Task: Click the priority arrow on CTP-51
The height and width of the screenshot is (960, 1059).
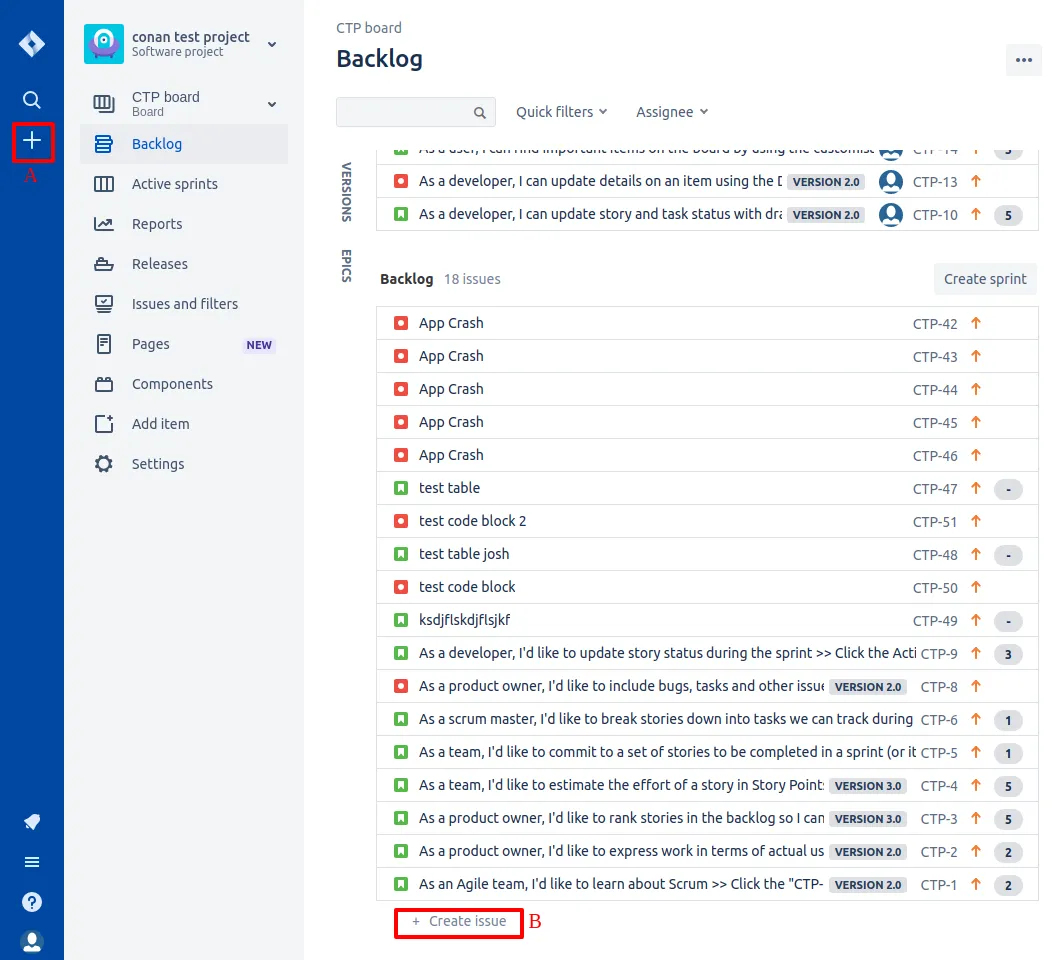Action: coord(975,521)
